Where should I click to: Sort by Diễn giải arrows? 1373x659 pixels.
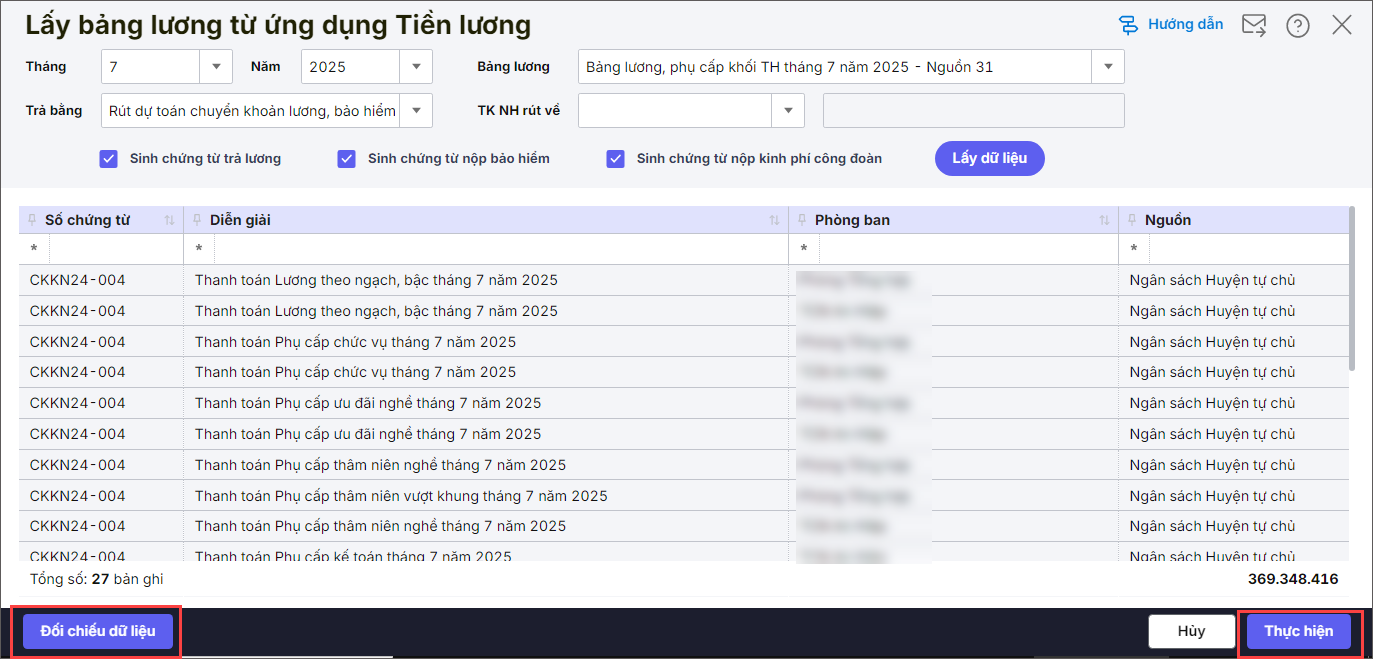pyautogui.click(x=774, y=220)
